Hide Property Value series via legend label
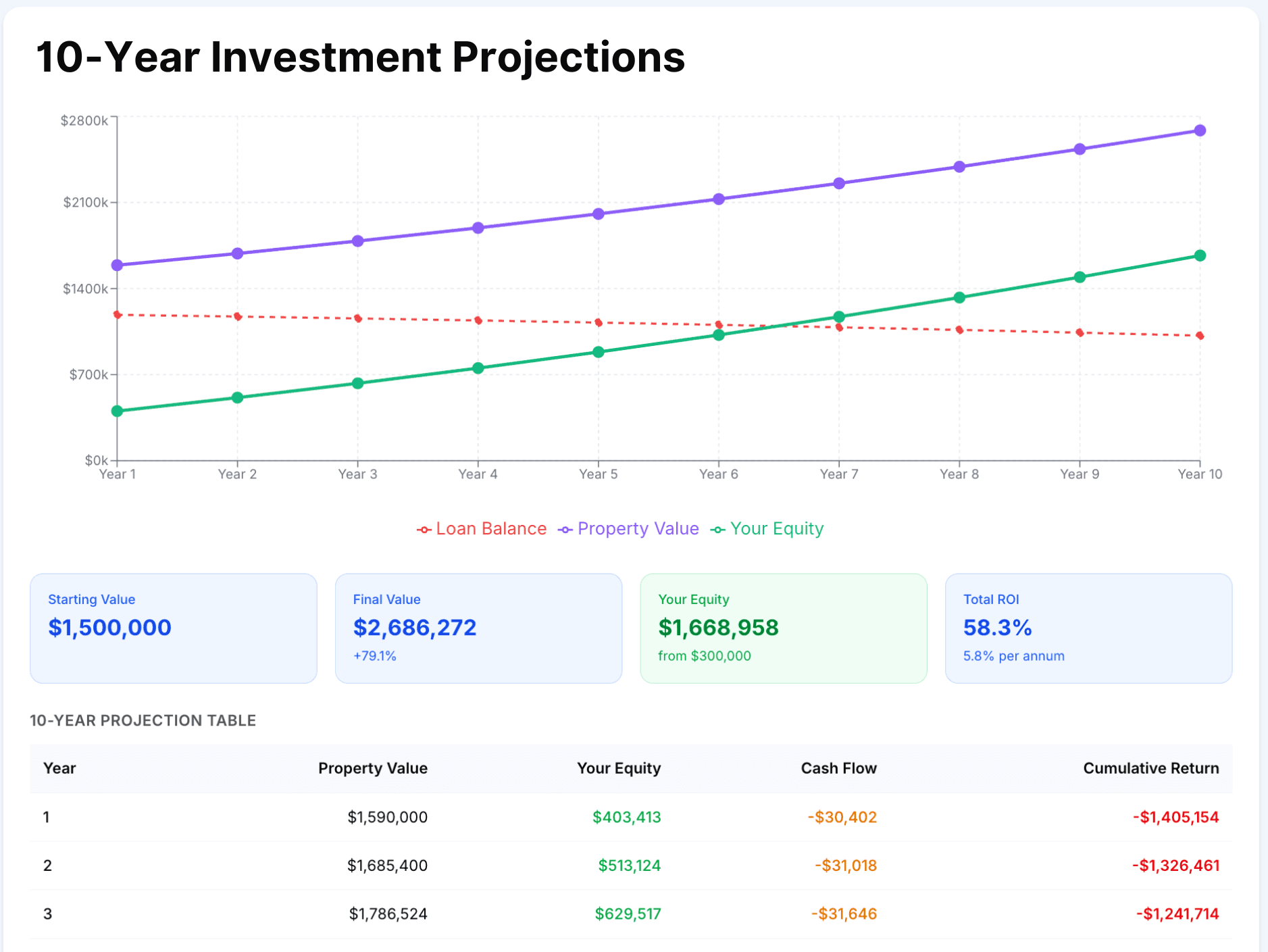The image size is (1268, 952). [x=638, y=528]
